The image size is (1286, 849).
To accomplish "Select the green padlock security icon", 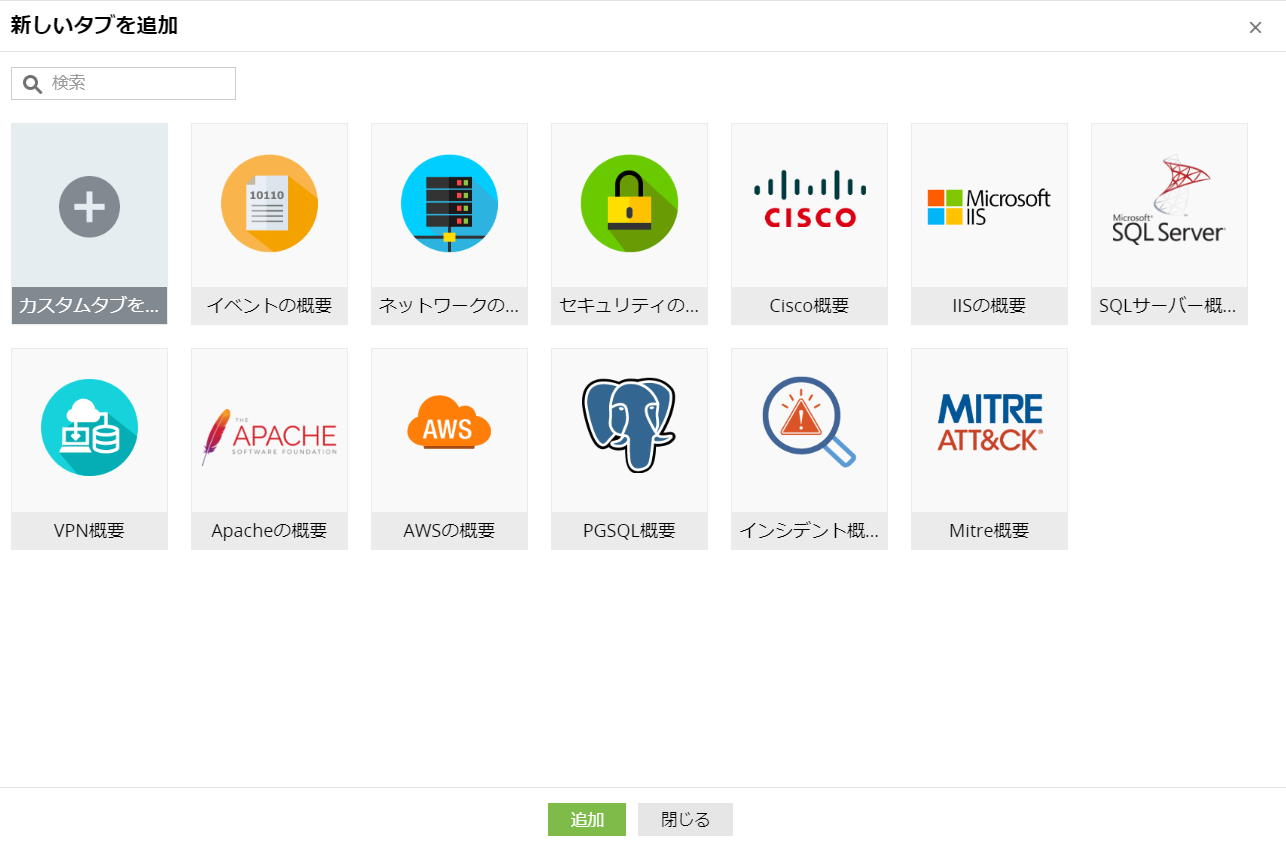I will point(629,204).
